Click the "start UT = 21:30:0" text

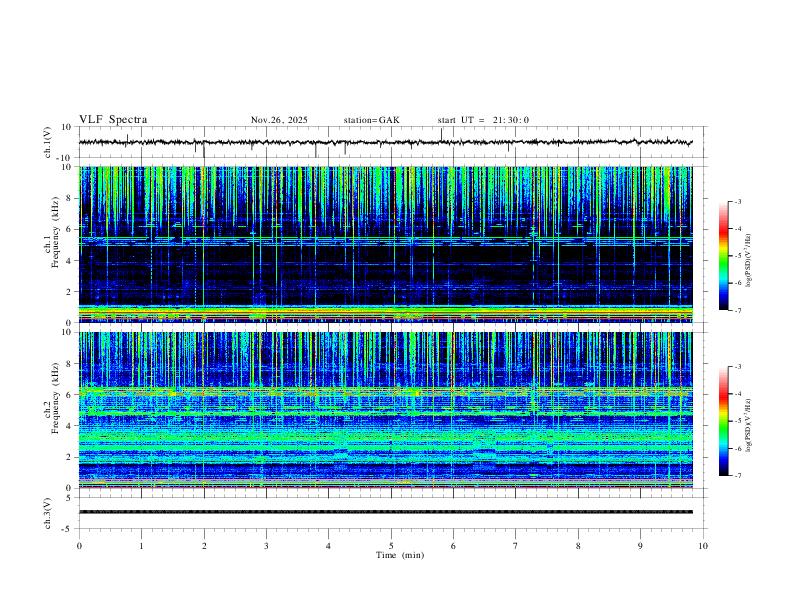(x=483, y=120)
